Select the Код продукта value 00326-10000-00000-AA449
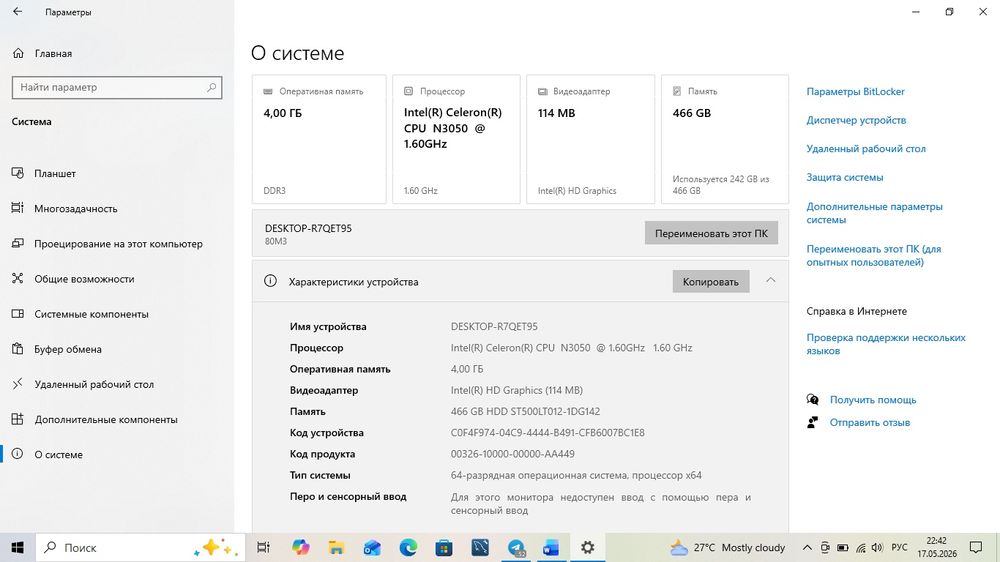Image resolution: width=1000 pixels, height=562 pixels. pos(512,454)
